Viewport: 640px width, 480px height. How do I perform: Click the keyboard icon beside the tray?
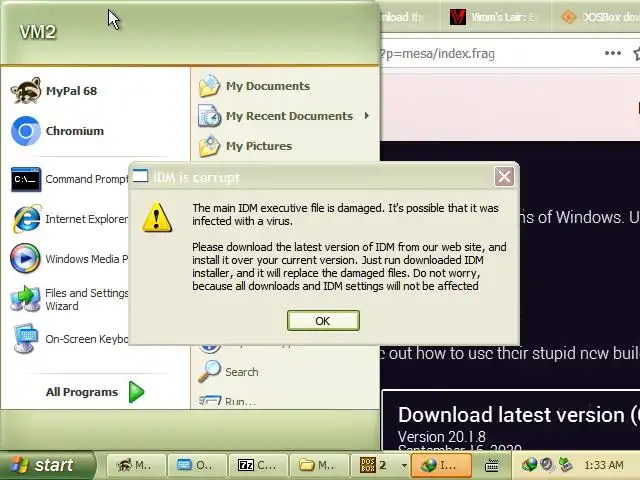[491, 465]
